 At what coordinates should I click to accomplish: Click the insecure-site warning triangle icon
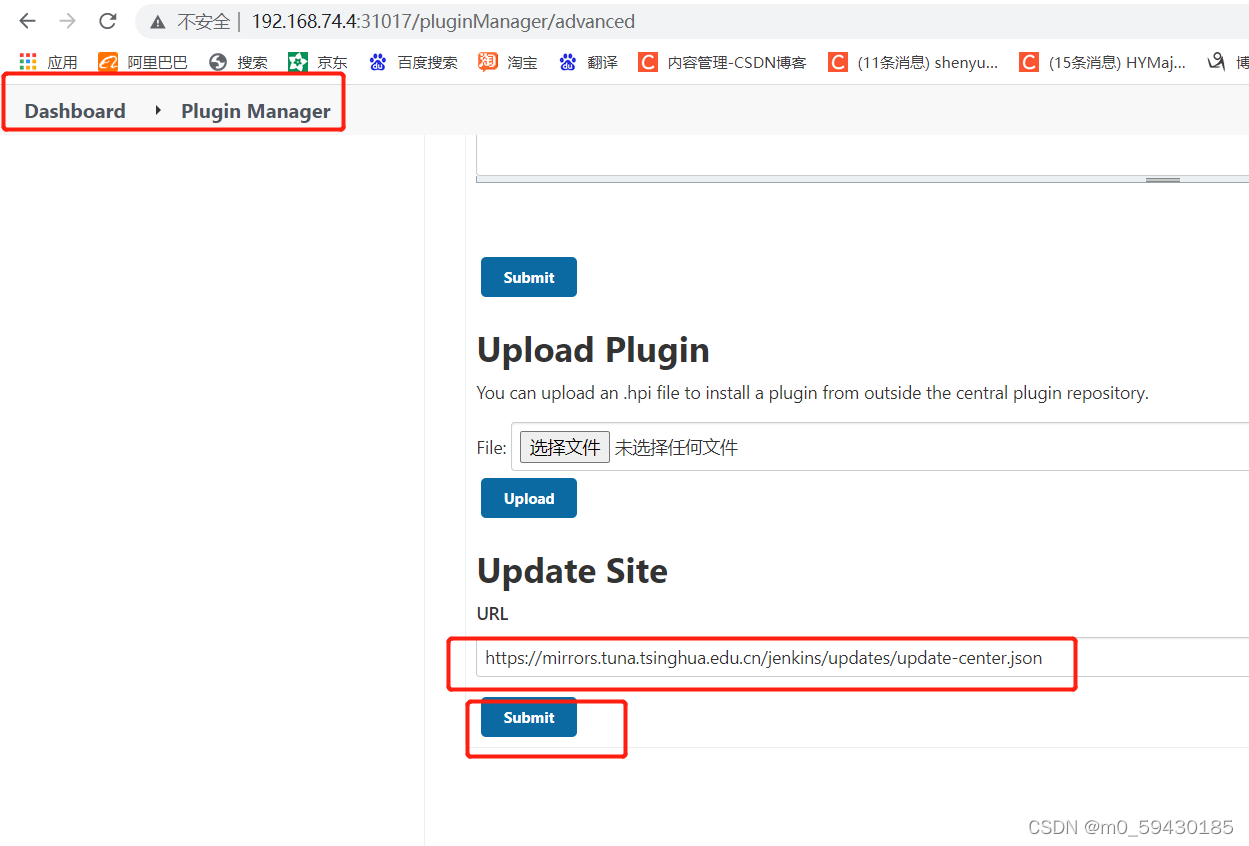(x=157, y=22)
